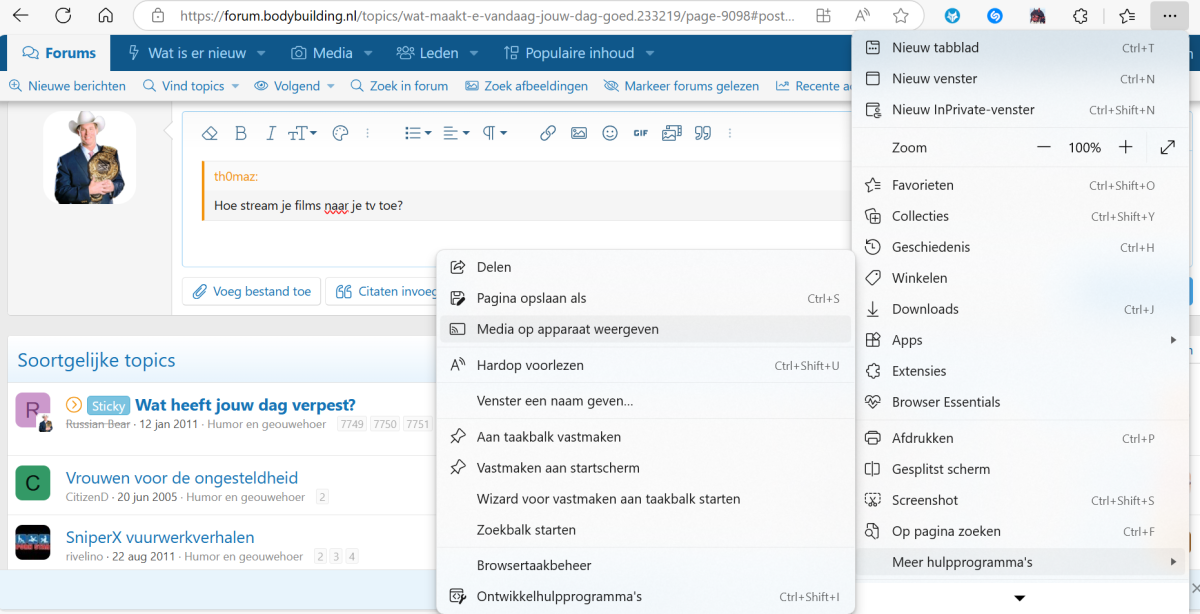
Task: Open the font size dropdown
Action: pos(302,133)
